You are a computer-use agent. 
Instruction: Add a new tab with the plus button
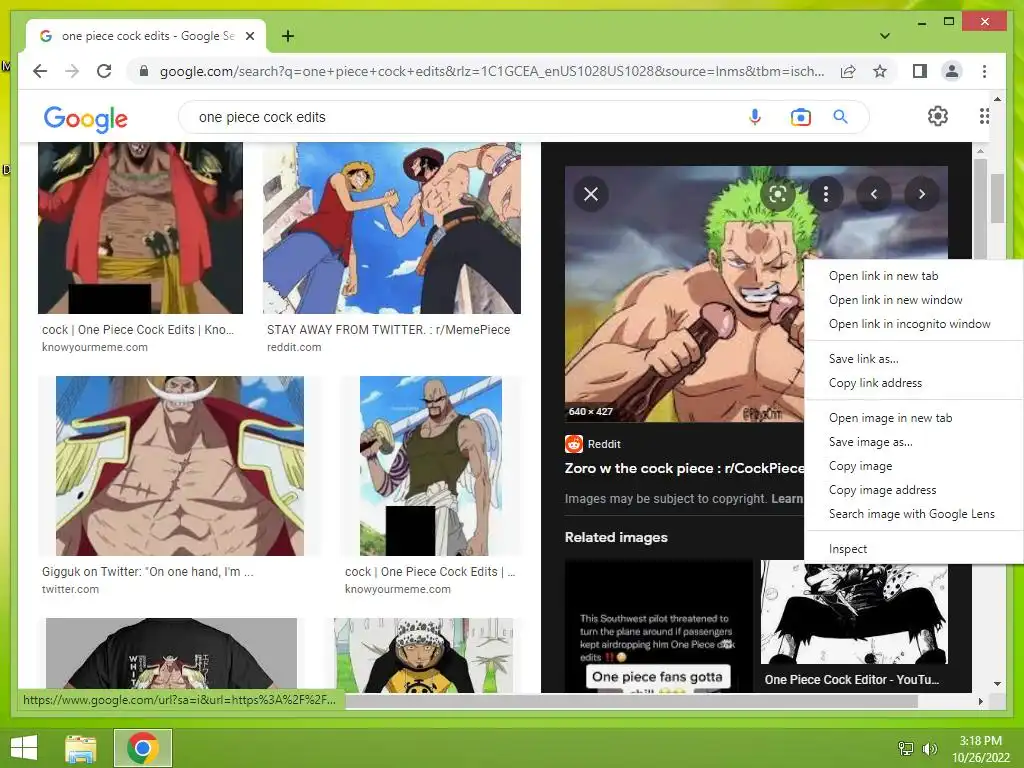coord(287,36)
